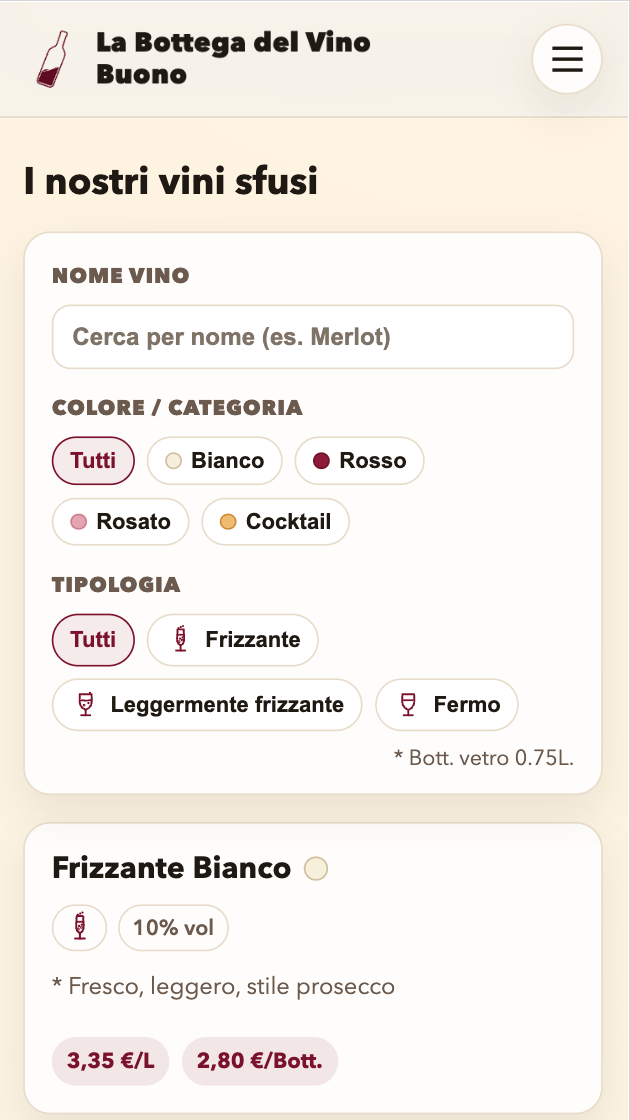Click the pale yellow dot next to Frizzante Bianco

[316, 869]
